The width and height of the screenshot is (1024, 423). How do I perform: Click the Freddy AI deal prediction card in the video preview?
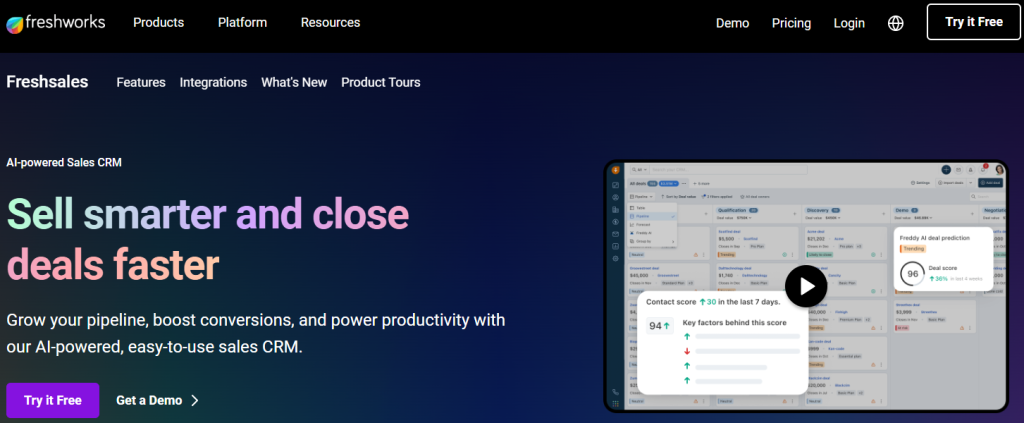coord(944,259)
